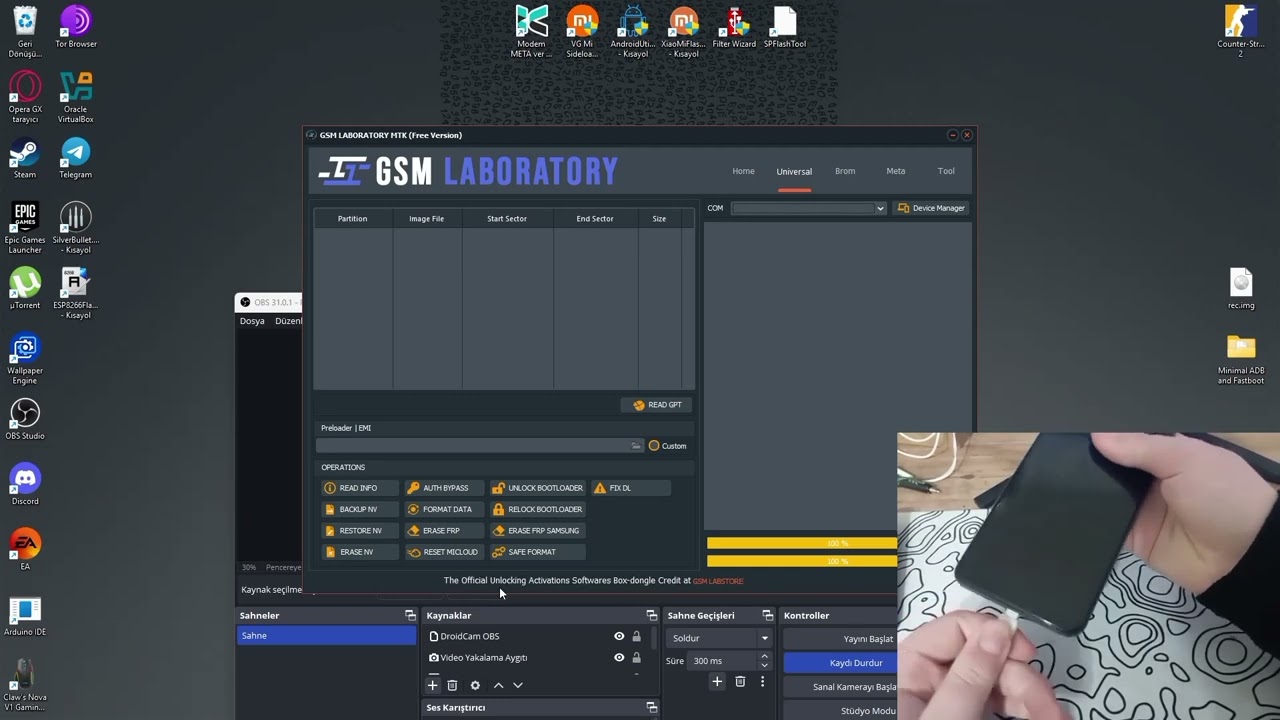The width and height of the screenshot is (1280, 720).
Task: Click the Partition column header
Action: tap(352, 218)
